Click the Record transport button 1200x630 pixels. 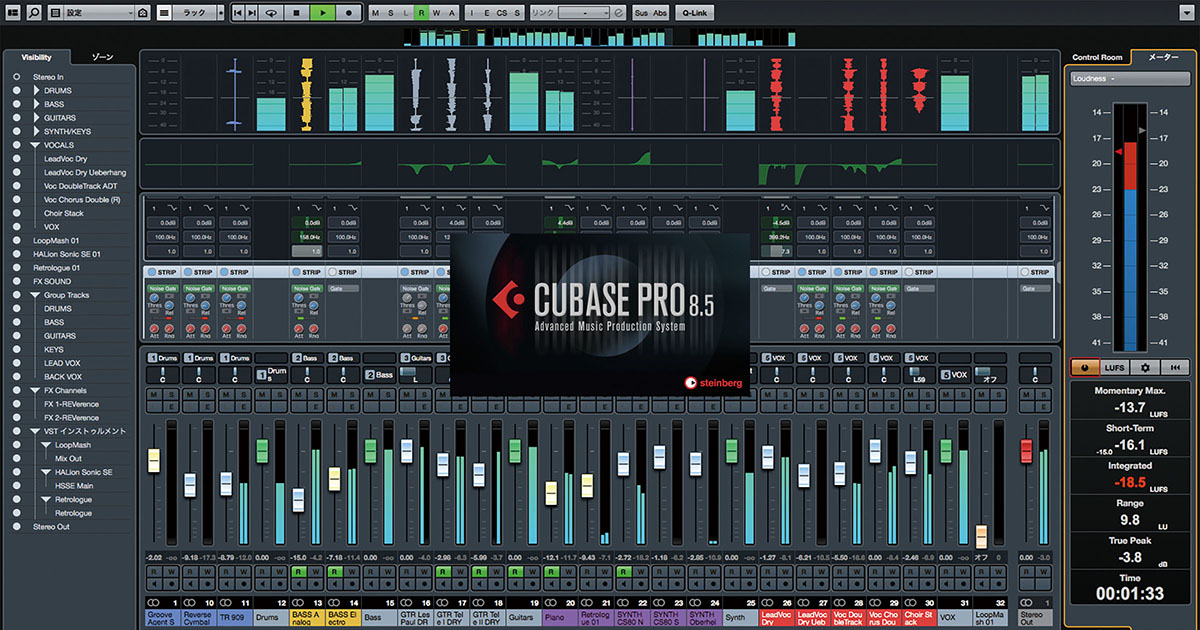coord(348,12)
